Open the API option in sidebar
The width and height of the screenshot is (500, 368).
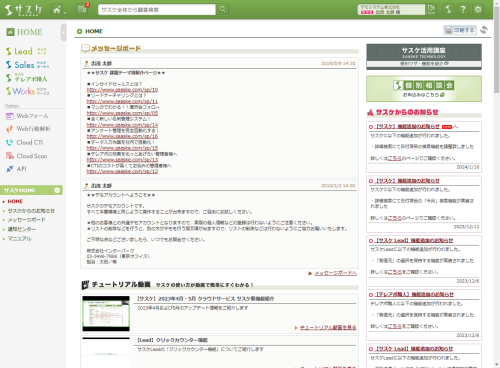click(16, 169)
